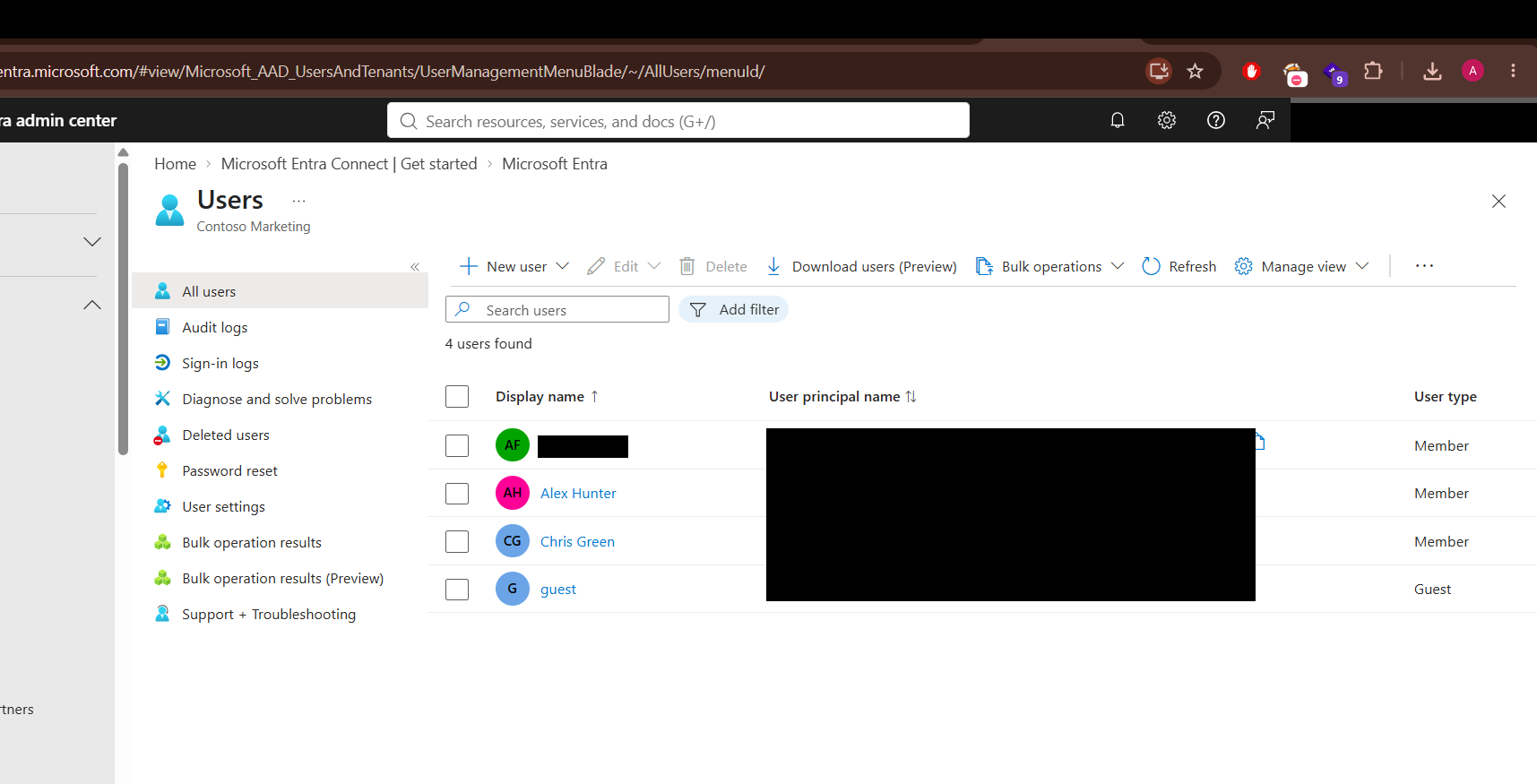The image size is (1537, 784).
Task: Click the Add filter button
Action: point(733,309)
